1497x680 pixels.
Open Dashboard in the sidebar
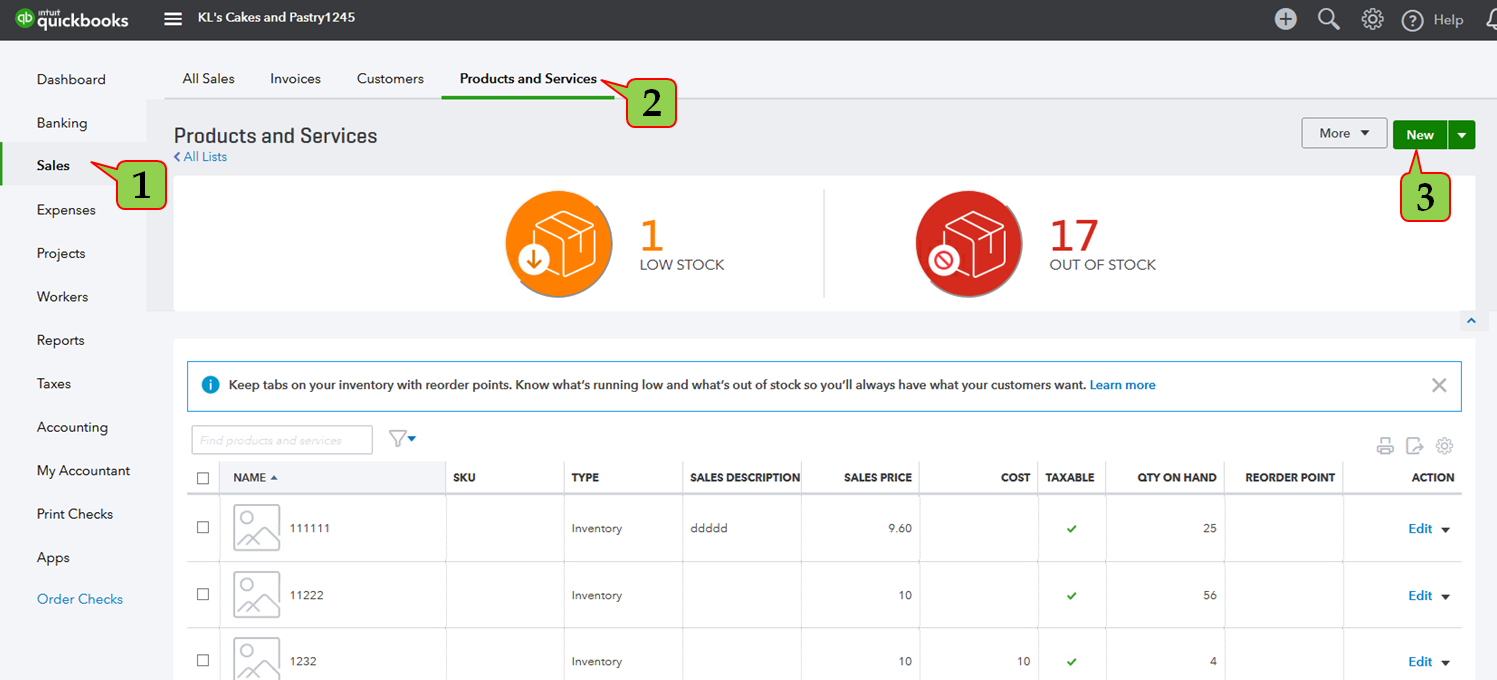pos(72,79)
